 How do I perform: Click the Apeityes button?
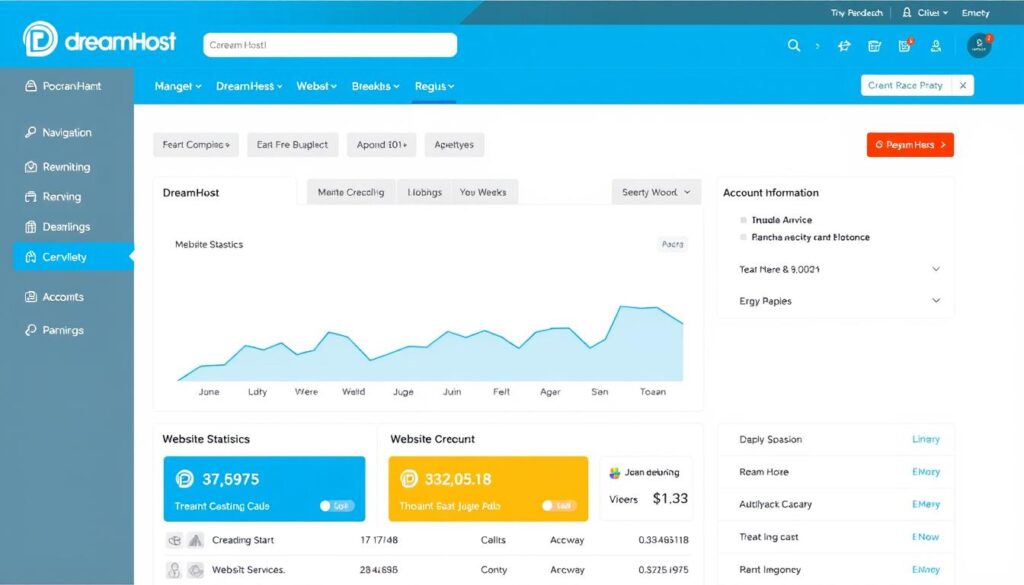[x=454, y=145]
